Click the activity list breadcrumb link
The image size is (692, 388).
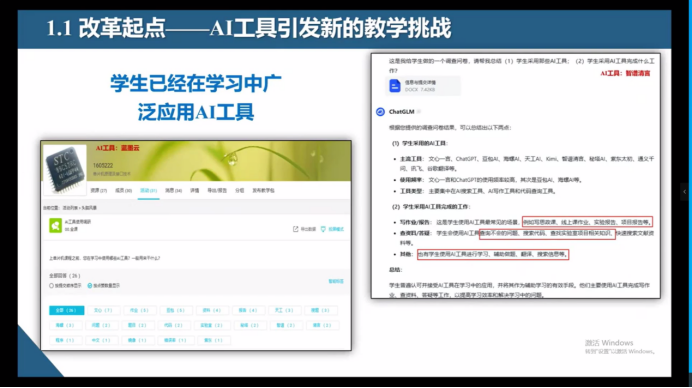pos(69,207)
